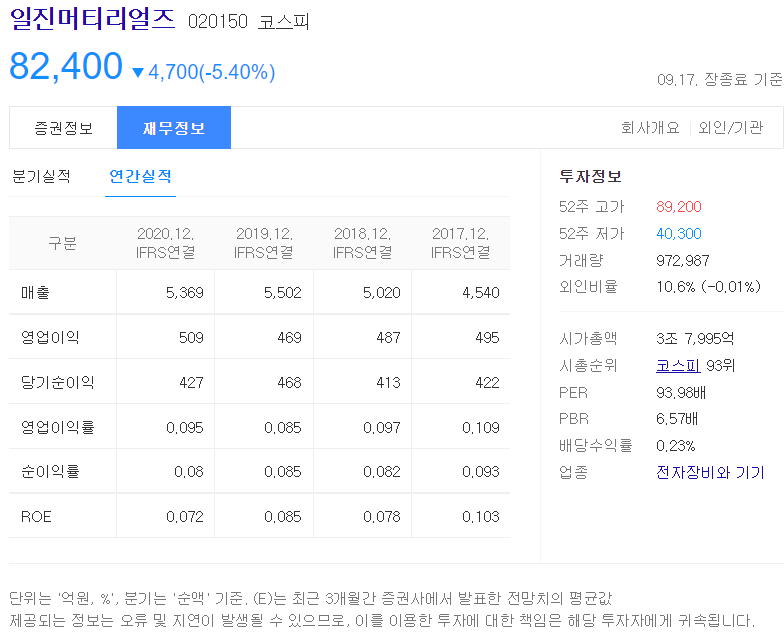Screen dimensions: 784x641
Task: Click the 2020 ROE value 0.072
Action: 184,516
